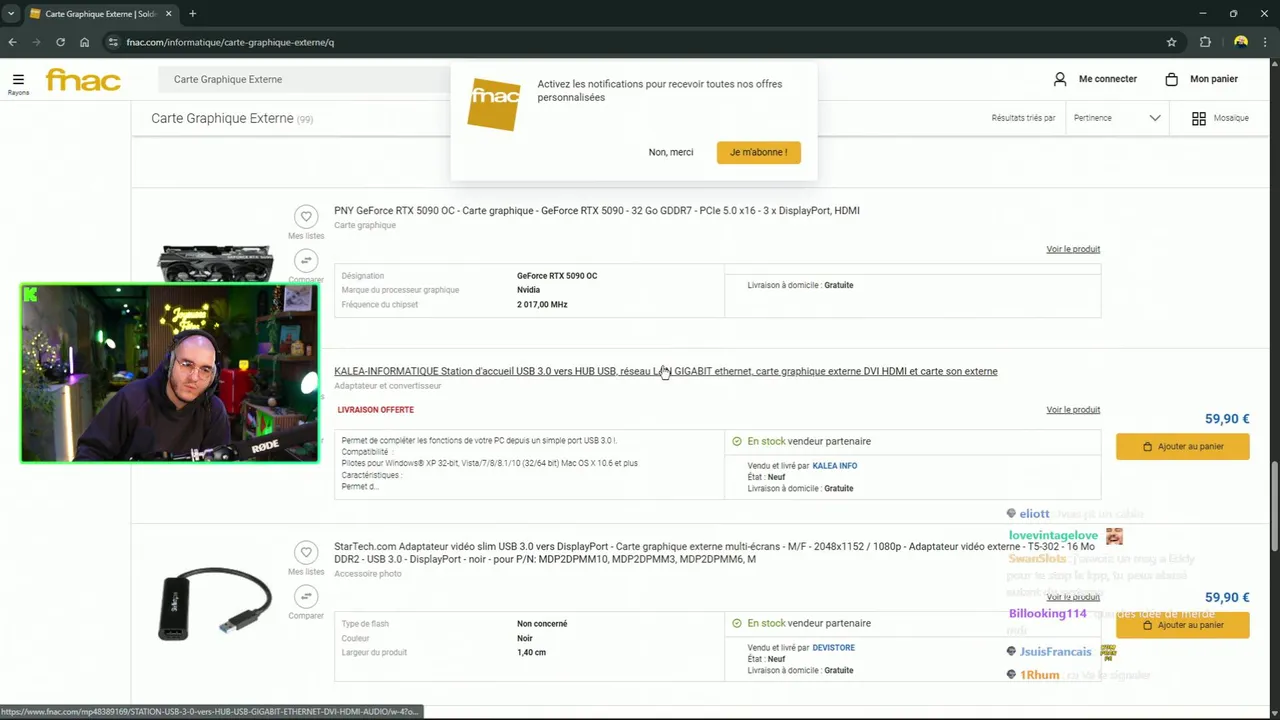Click the streamer webcam overlay
The width and height of the screenshot is (1280, 720).
pos(170,374)
